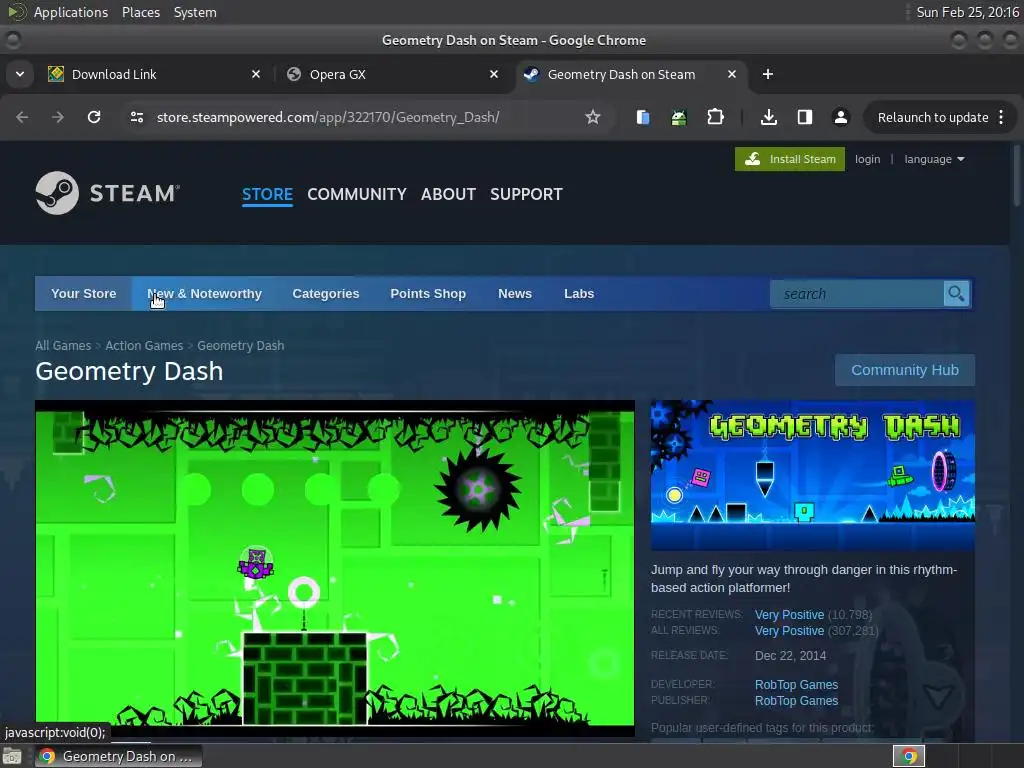Click the All Games breadcrumb
This screenshot has width=1024, height=768.
click(63, 345)
